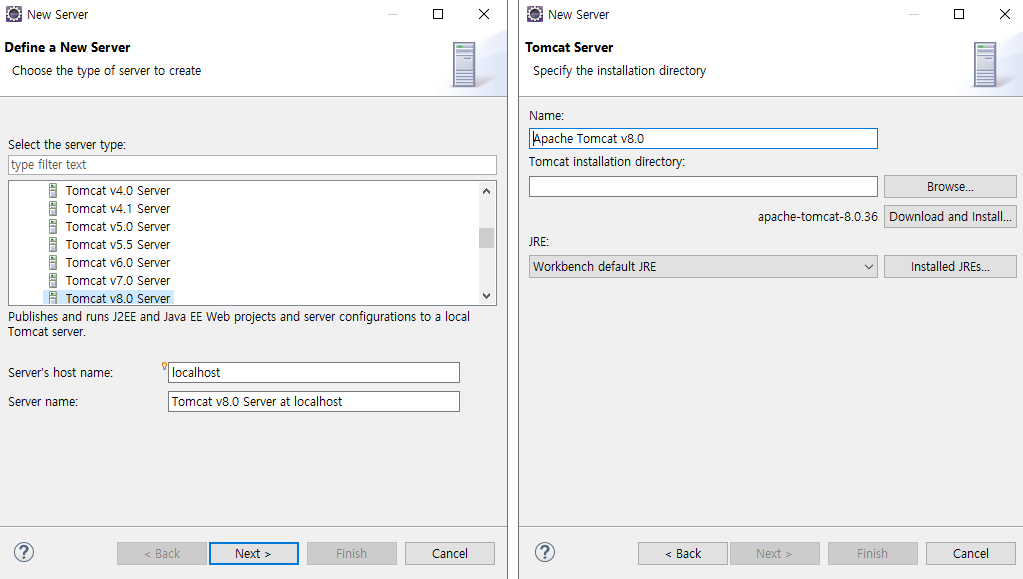Select Tomcat v4.0 Server icon in list
Image resolution: width=1023 pixels, height=579 pixels.
pos(53,191)
